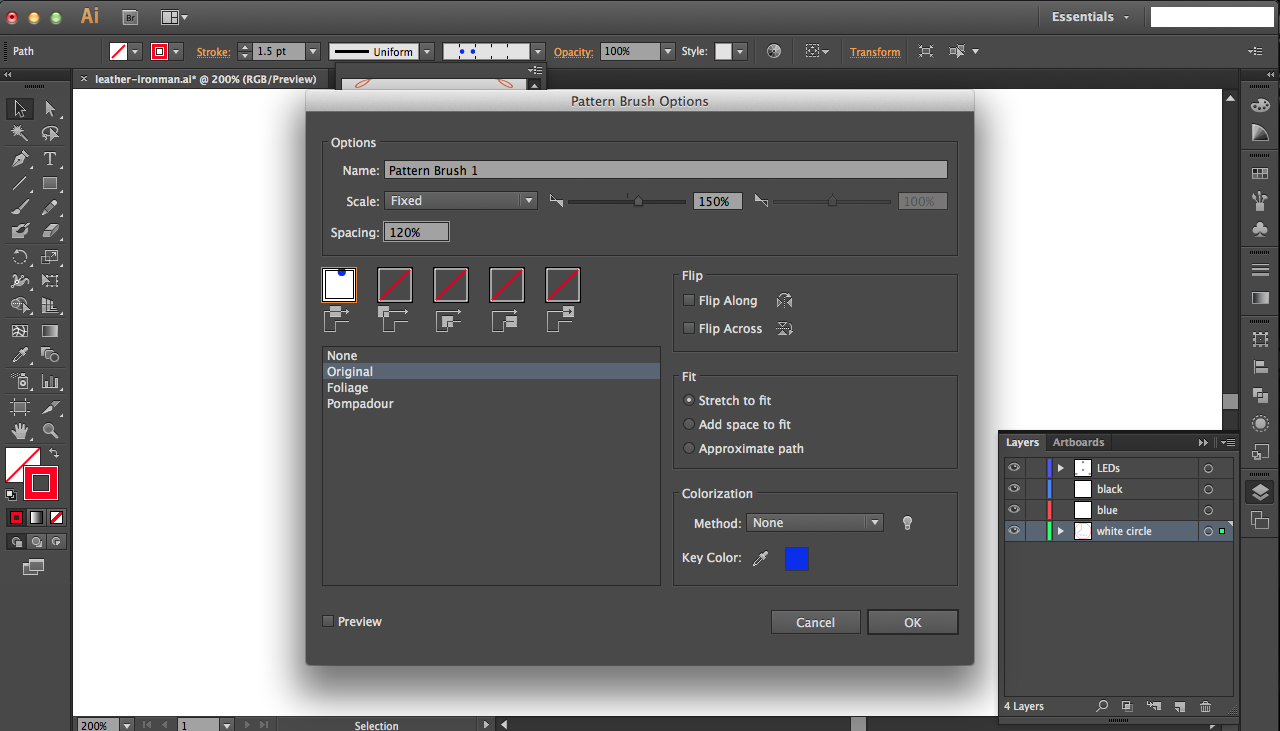
Task: Select 'Pompadour' in the tile pattern list
Action: [491, 404]
